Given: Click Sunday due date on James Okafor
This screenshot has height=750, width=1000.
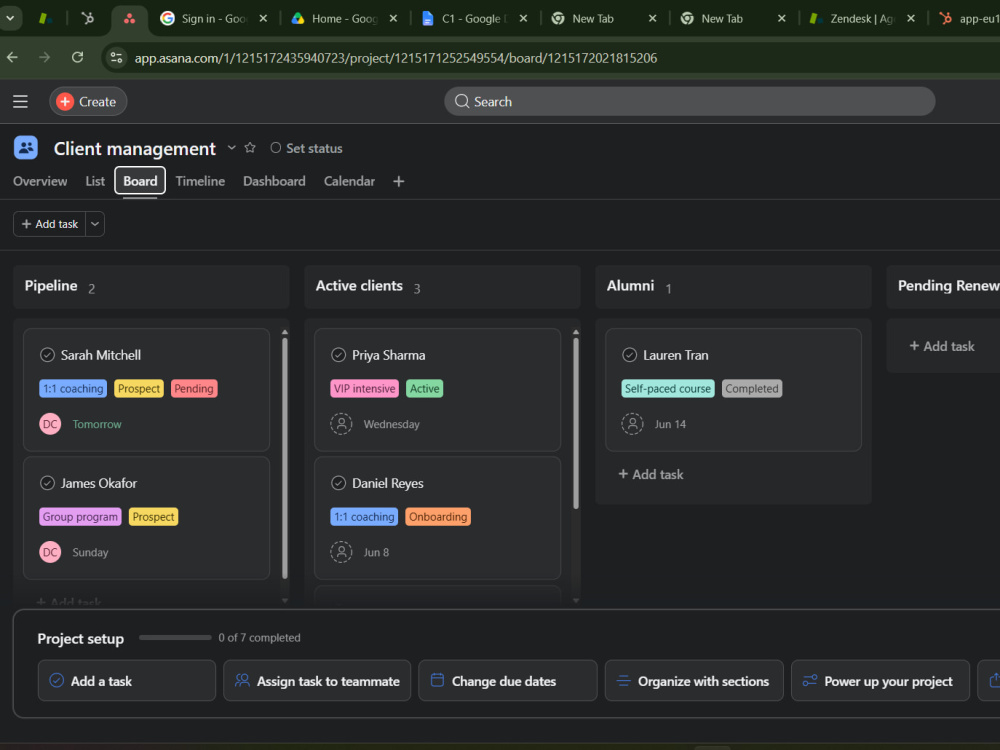Looking at the screenshot, I should pos(90,553).
